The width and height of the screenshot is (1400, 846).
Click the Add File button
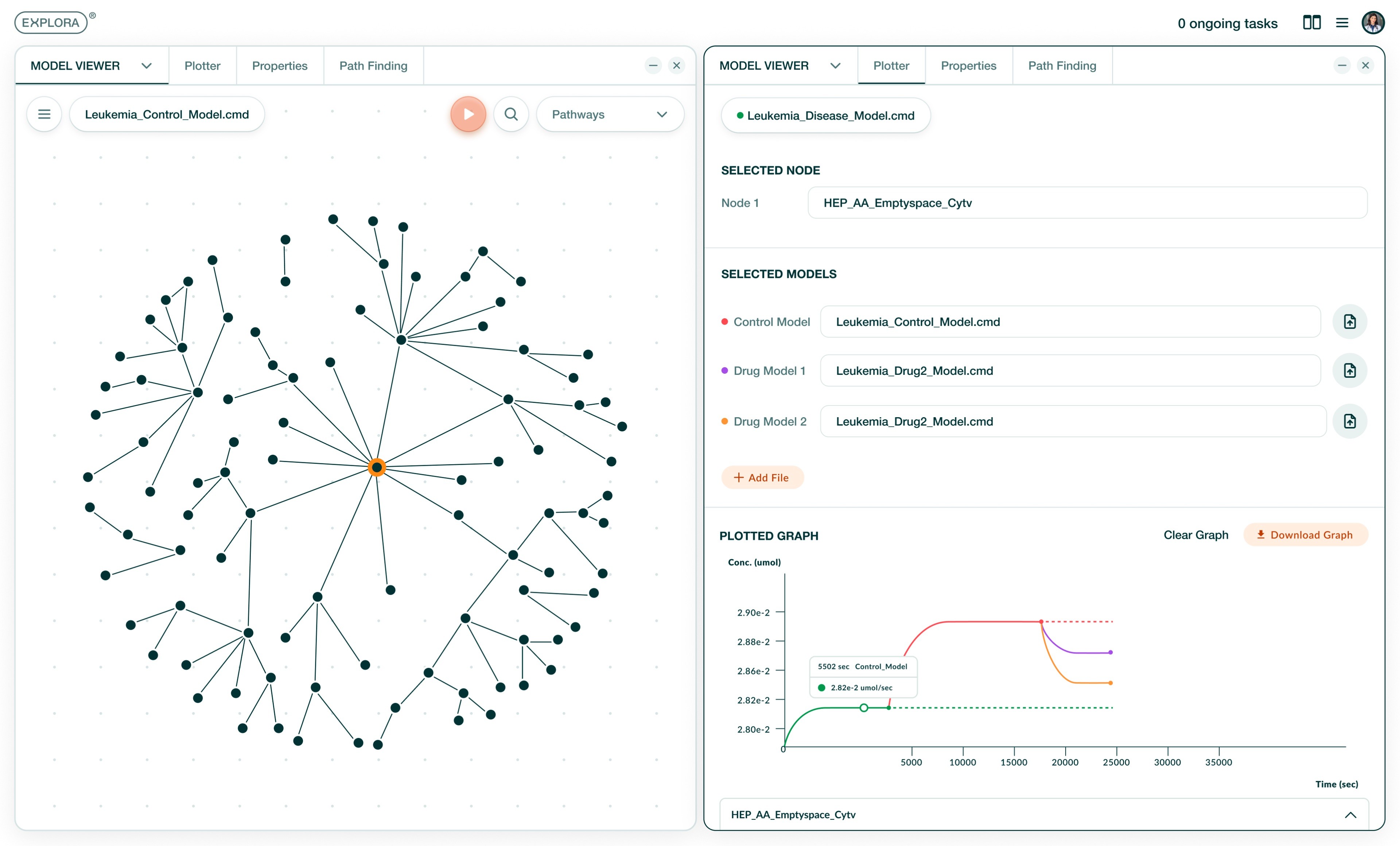click(x=762, y=477)
